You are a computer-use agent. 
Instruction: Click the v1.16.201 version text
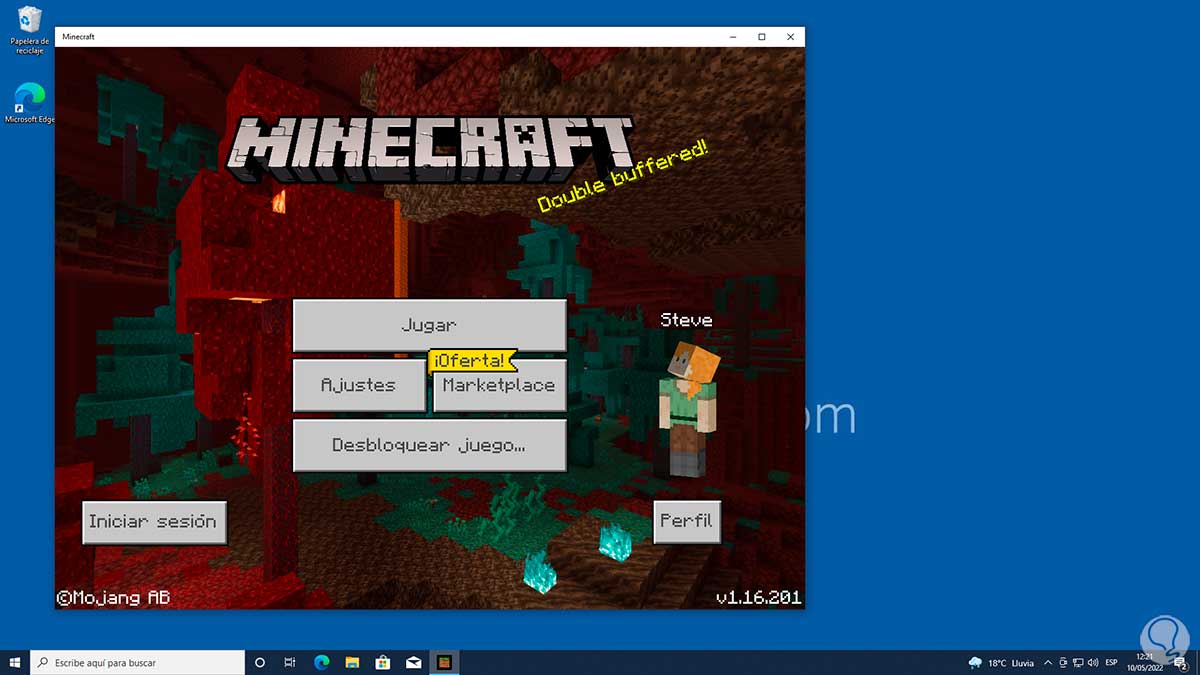759,598
